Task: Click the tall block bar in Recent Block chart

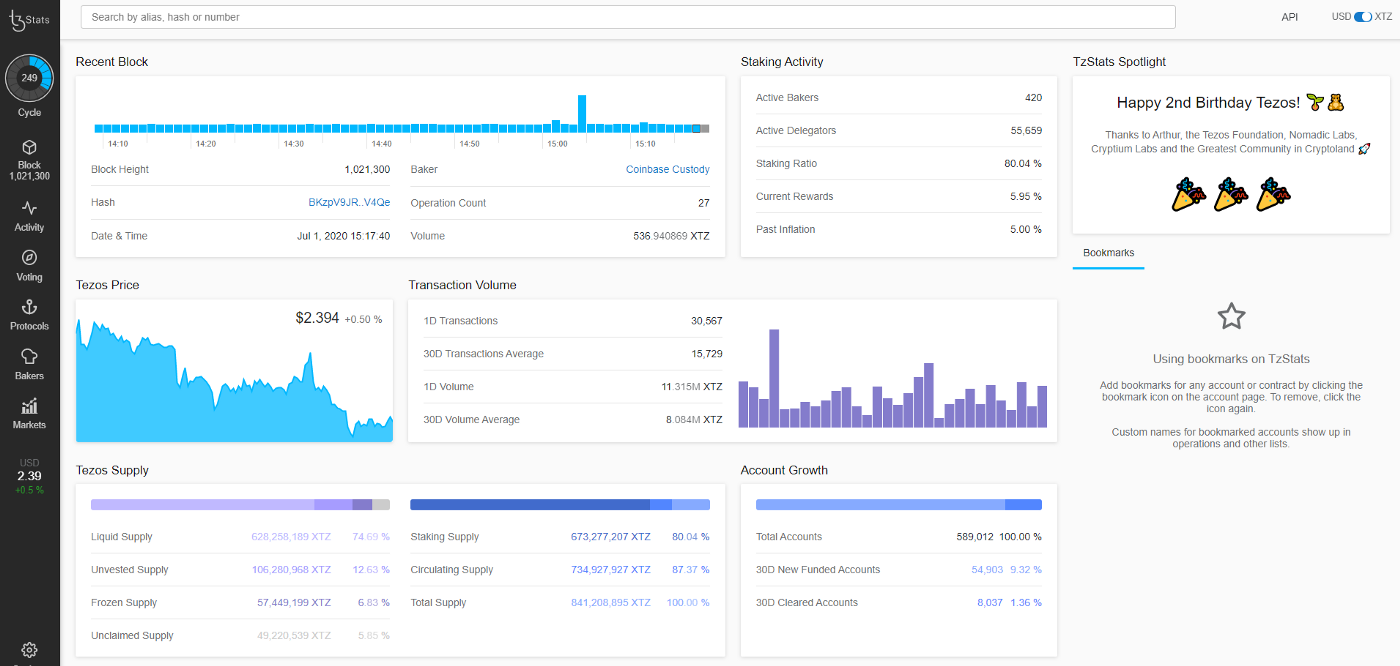Action: pos(582,114)
